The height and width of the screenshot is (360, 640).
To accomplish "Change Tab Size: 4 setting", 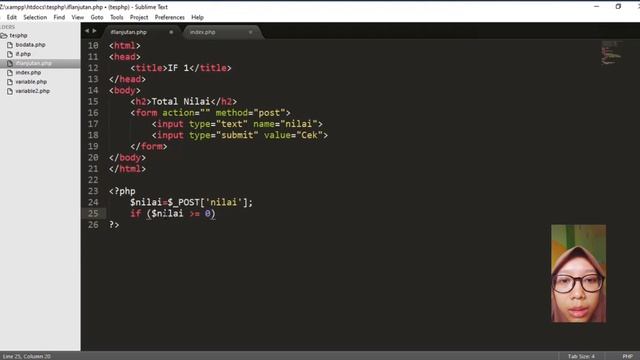I will tap(581, 356).
